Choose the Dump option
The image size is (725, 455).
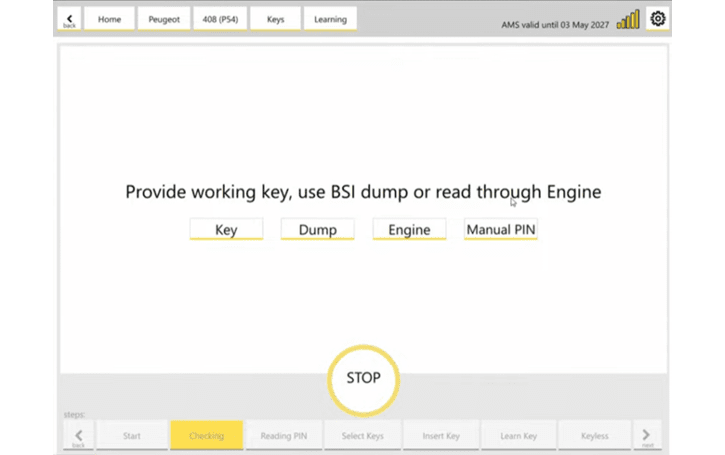[x=318, y=230]
